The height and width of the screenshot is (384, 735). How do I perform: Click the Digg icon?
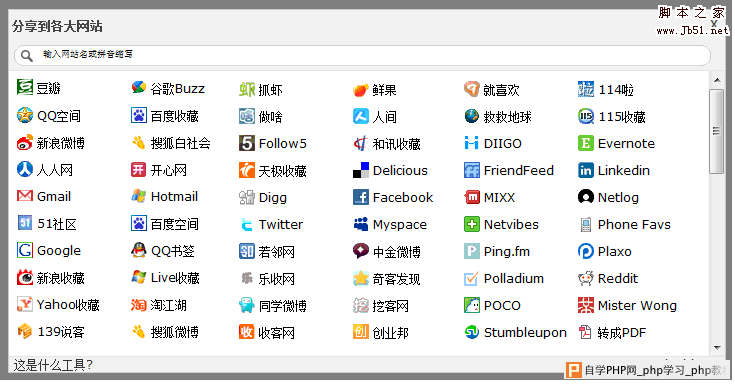(x=247, y=197)
